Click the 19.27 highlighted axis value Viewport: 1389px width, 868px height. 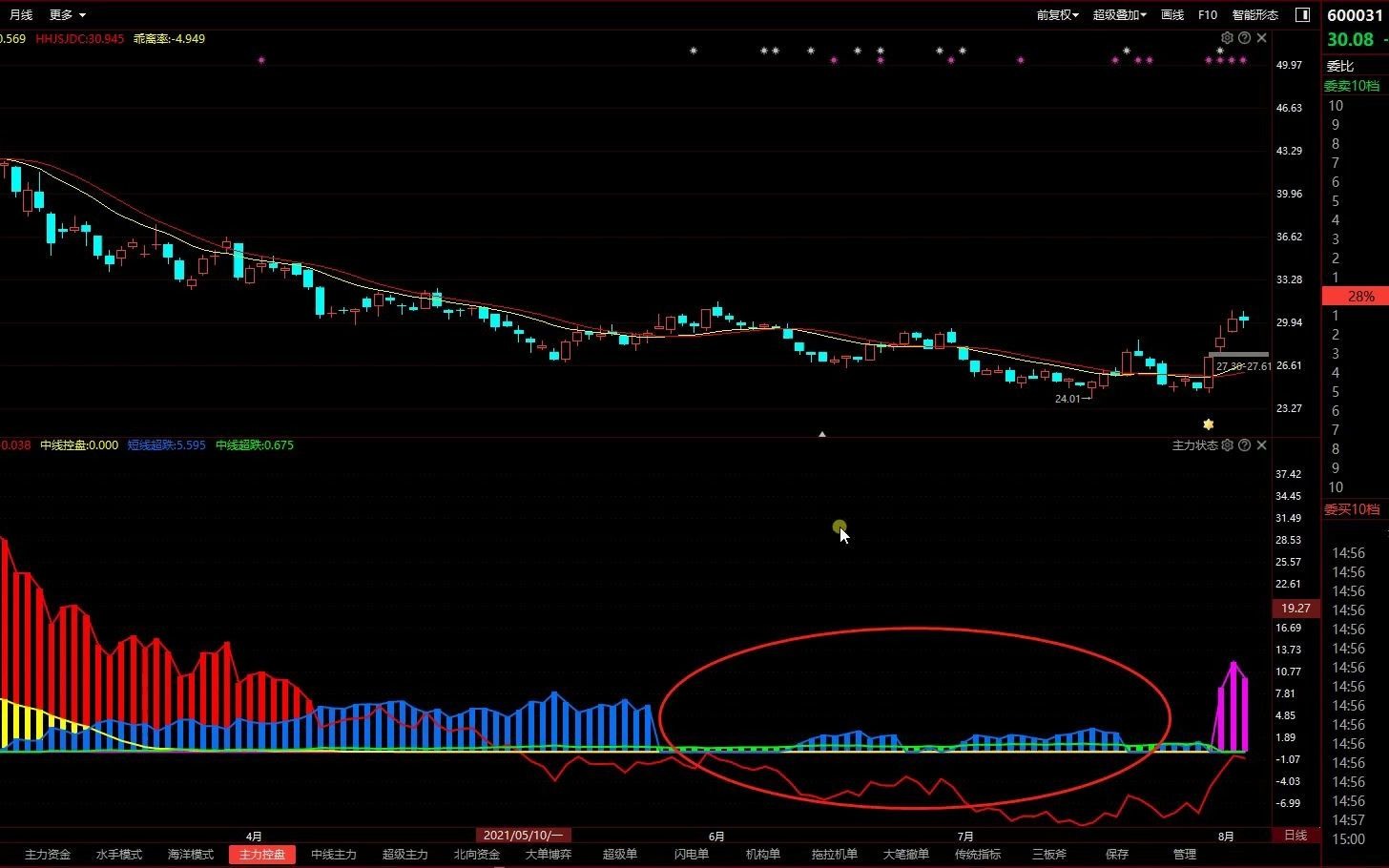[x=1296, y=608]
